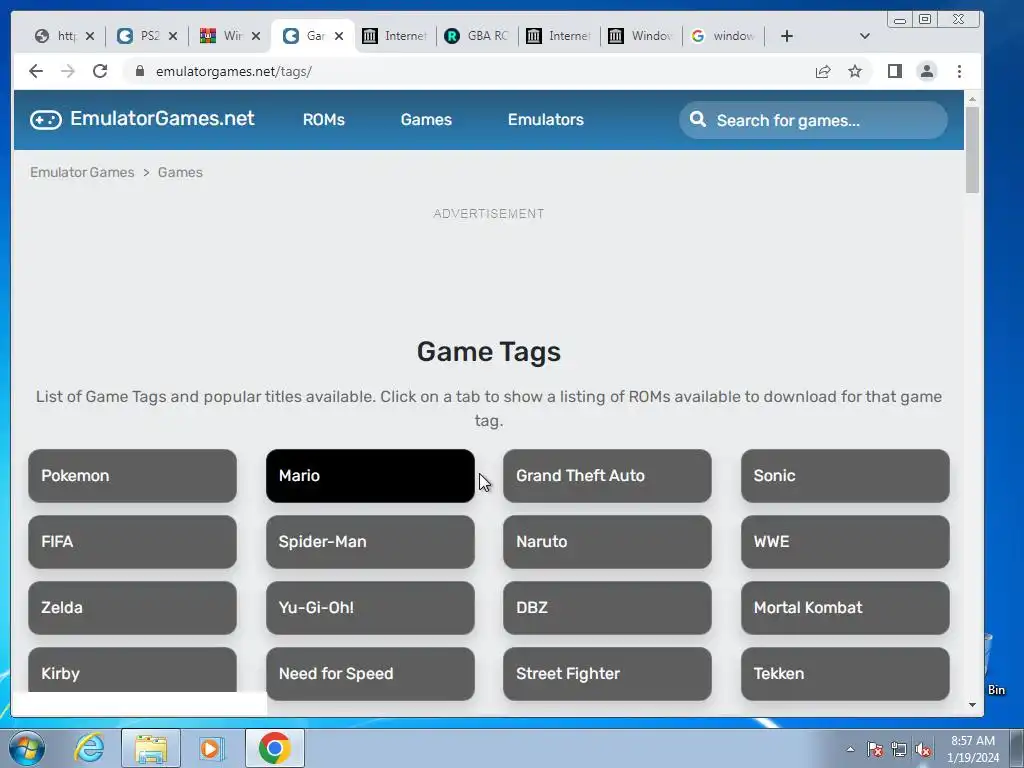Open the Yu-Gi-Oh! game tag
The width and height of the screenshot is (1024, 768).
click(370, 608)
